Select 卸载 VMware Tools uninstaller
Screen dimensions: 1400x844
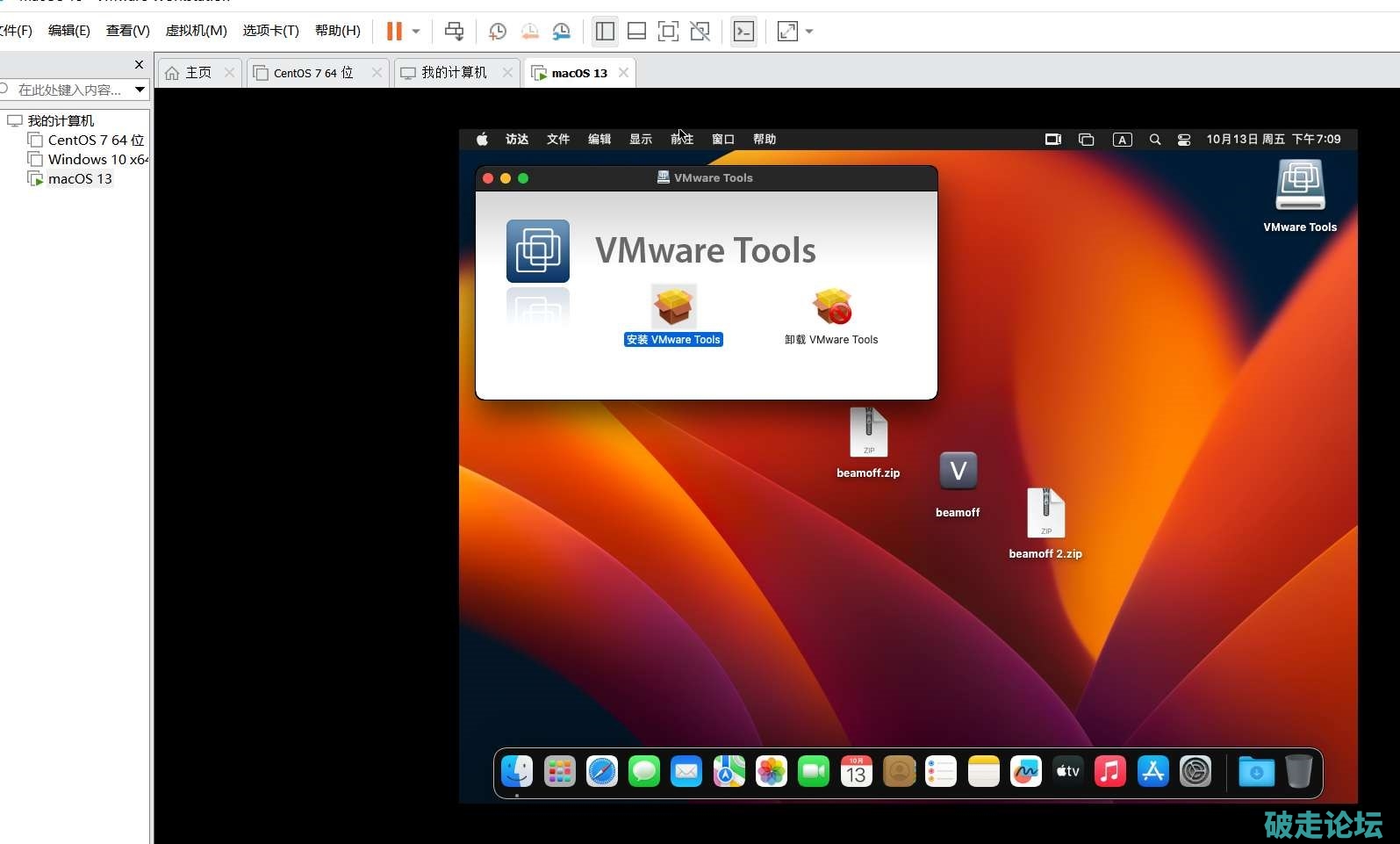(x=831, y=316)
